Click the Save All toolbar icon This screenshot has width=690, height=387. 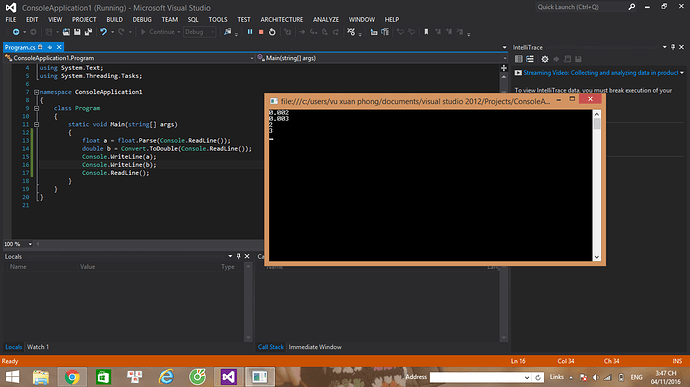click(x=88, y=32)
